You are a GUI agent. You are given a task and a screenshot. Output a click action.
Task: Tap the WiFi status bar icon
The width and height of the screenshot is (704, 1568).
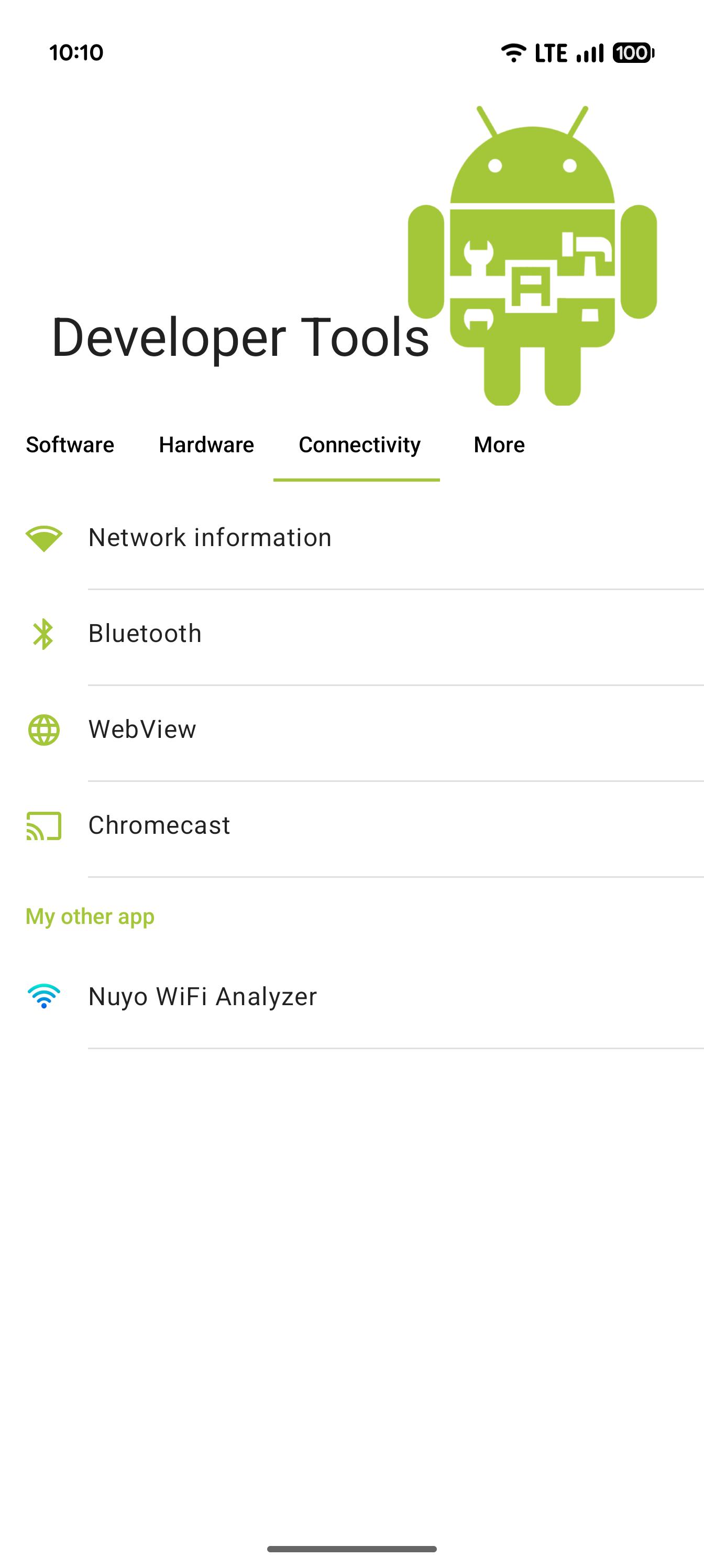(x=513, y=53)
